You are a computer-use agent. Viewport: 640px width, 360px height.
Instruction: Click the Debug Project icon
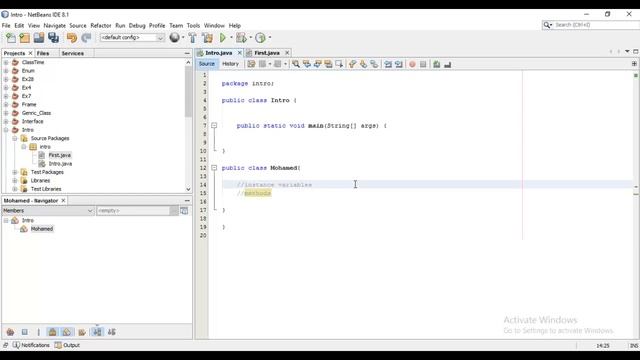[241, 38]
